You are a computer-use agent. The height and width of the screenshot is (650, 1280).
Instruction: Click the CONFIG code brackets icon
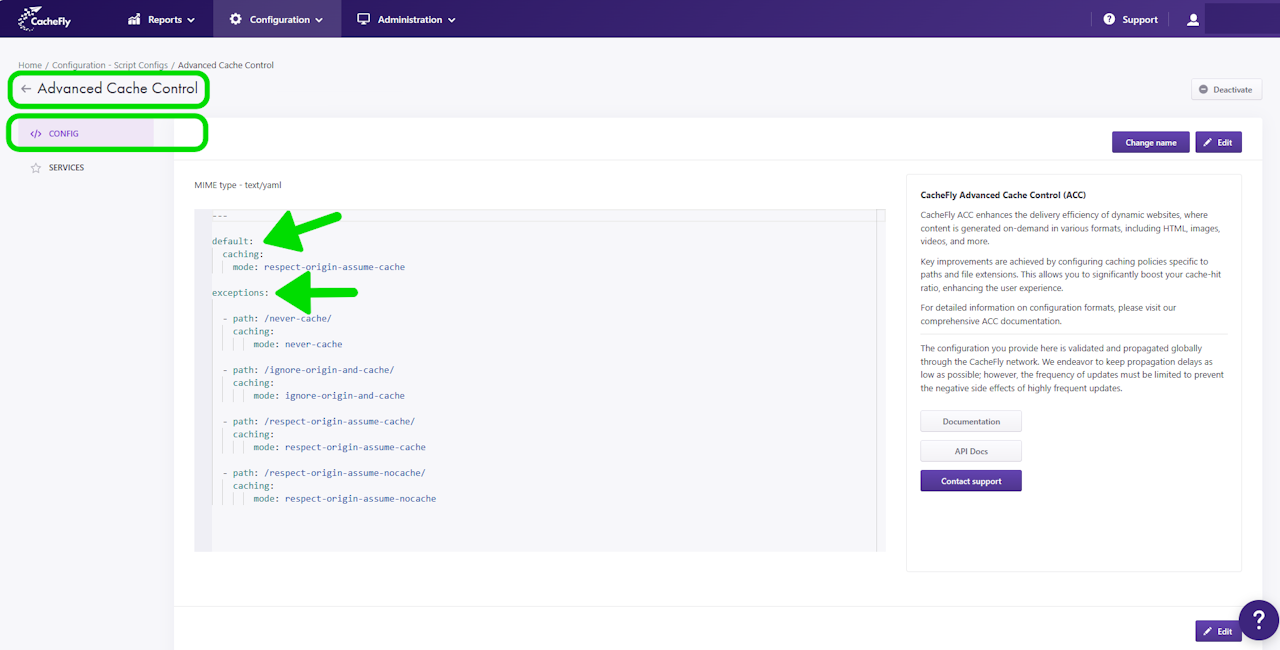(x=36, y=133)
